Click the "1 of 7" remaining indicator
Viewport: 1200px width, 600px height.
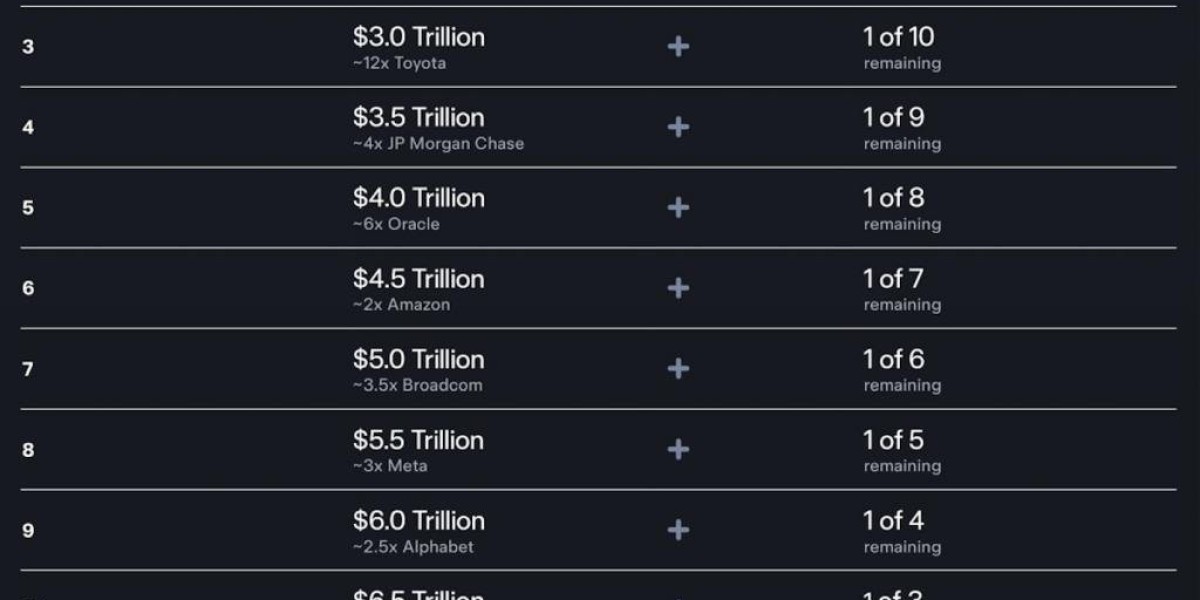pos(893,279)
